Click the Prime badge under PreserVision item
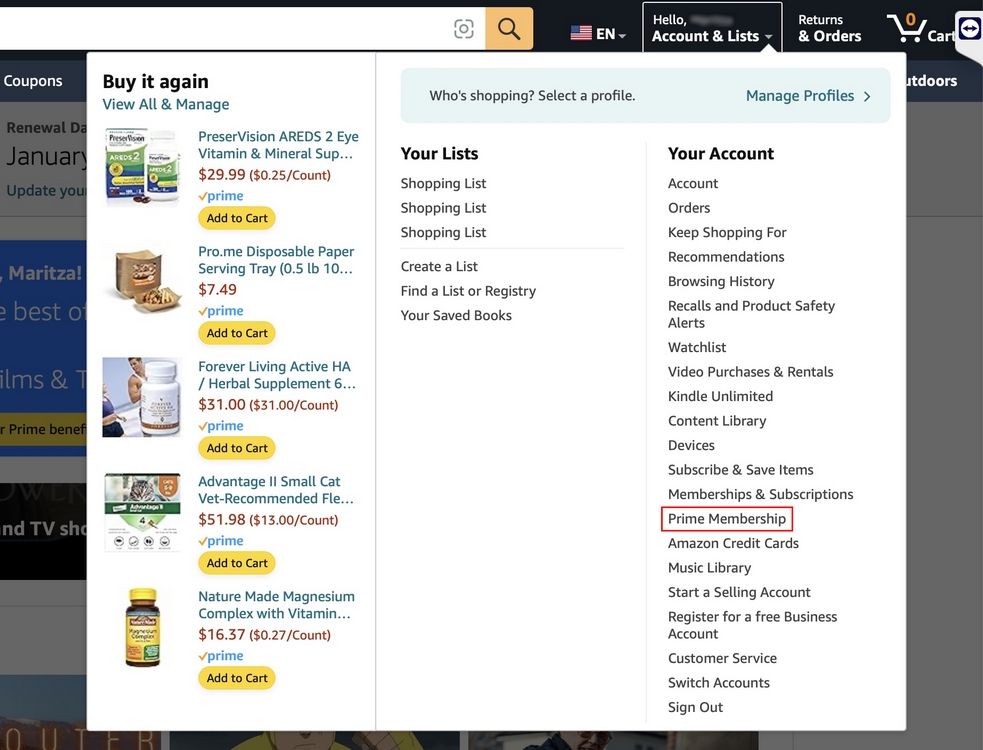Image resolution: width=983 pixels, height=750 pixels. click(x=220, y=196)
